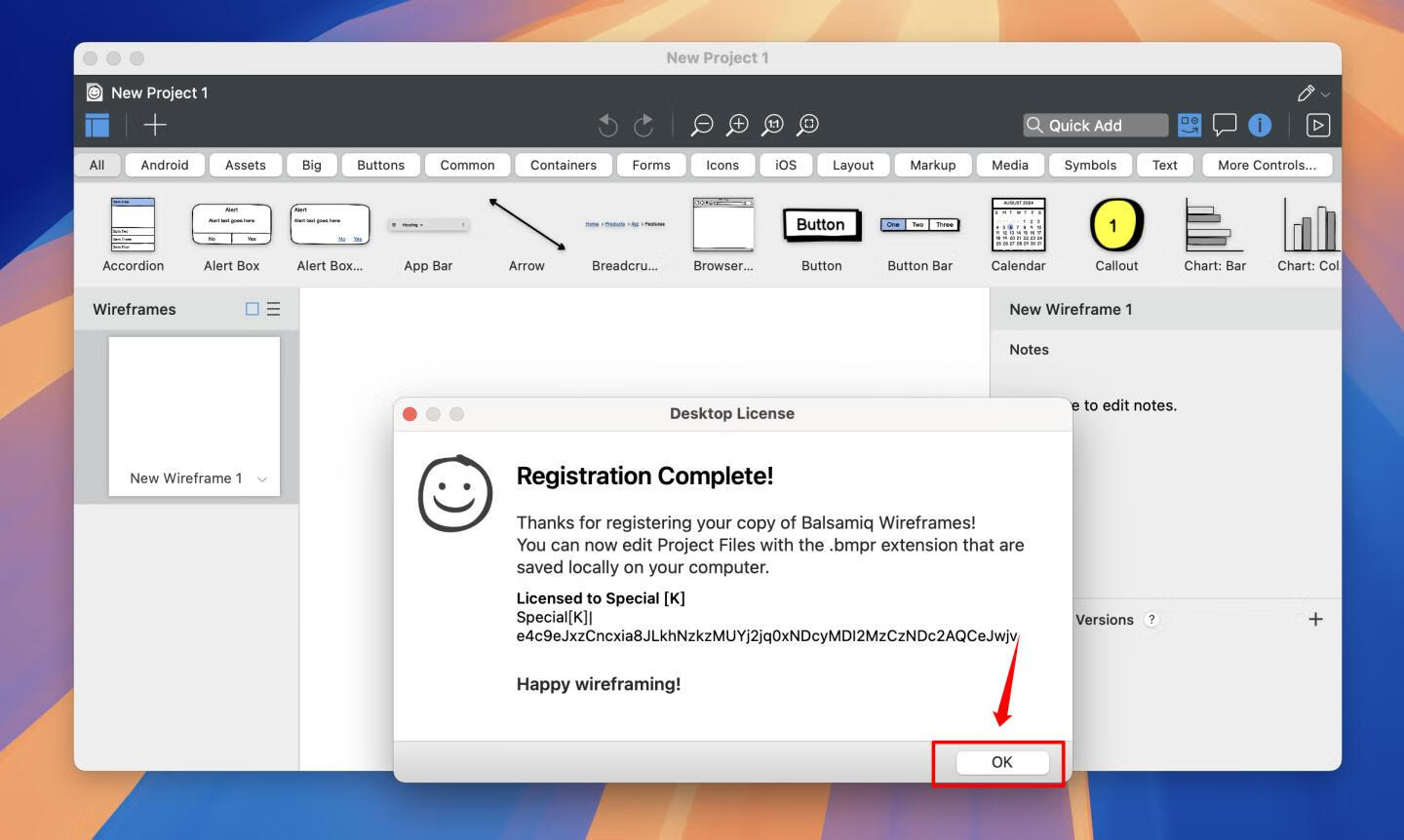Add the Button control
Image resolution: width=1404 pixels, height=840 pixels.
click(822, 235)
